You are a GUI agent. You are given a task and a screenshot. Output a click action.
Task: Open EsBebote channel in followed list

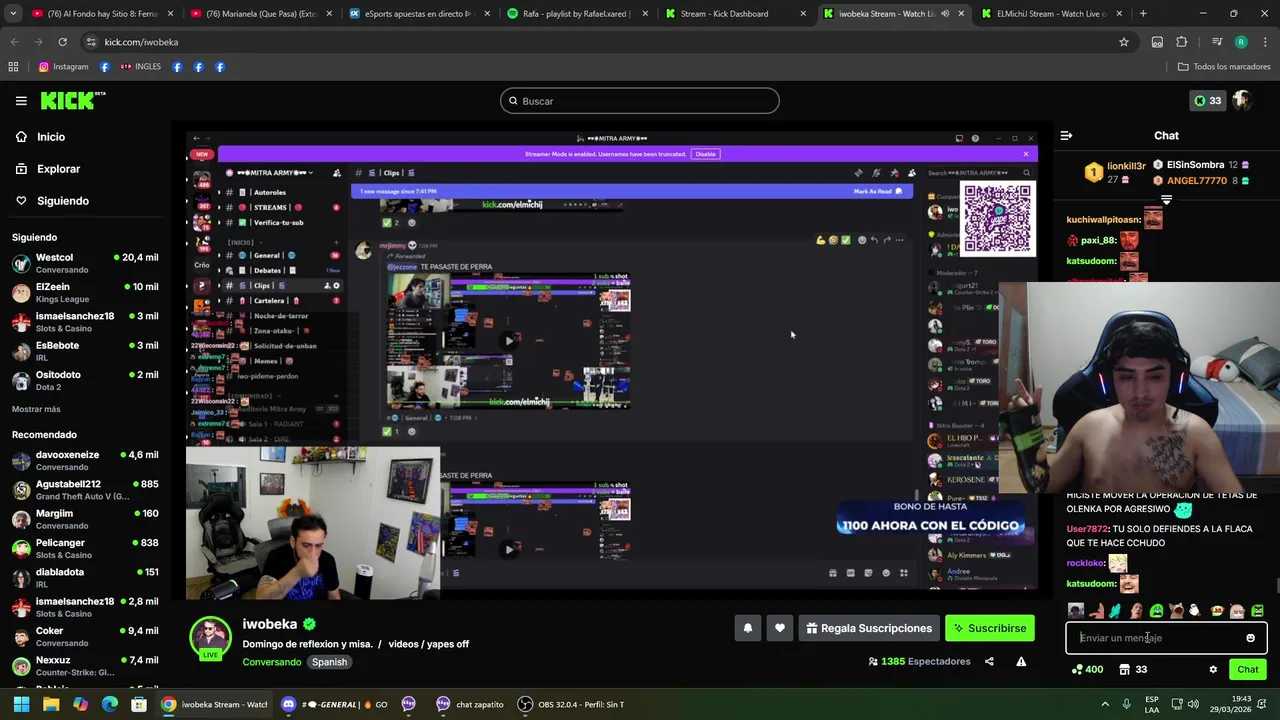[85, 351]
